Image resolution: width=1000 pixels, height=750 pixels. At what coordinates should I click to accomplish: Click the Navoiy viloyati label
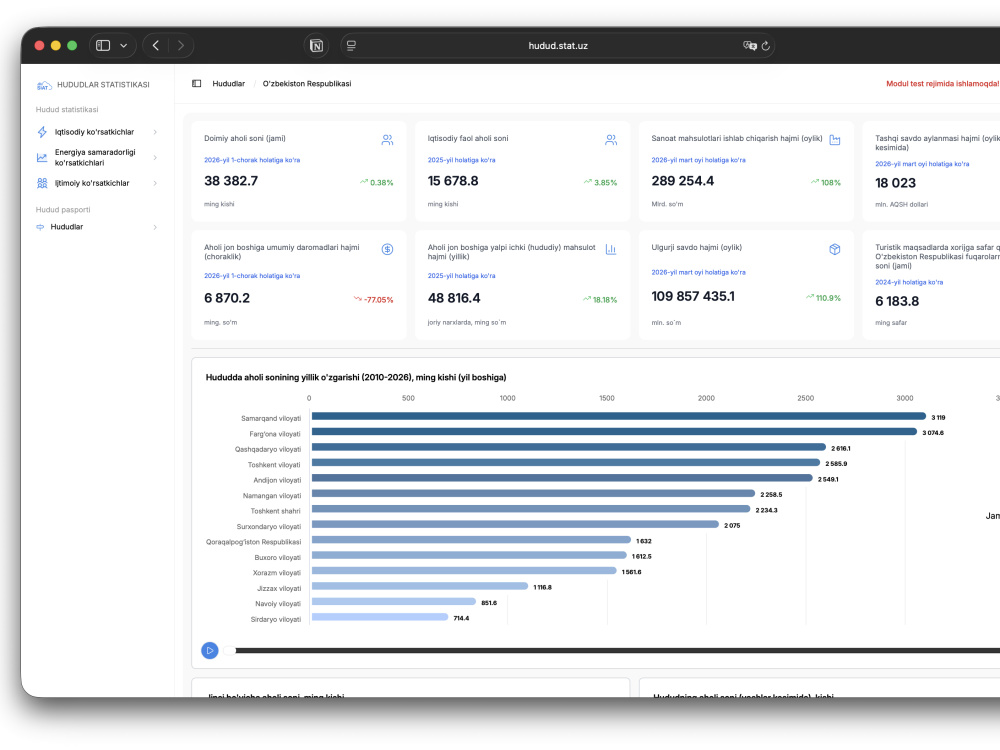tap(277, 604)
